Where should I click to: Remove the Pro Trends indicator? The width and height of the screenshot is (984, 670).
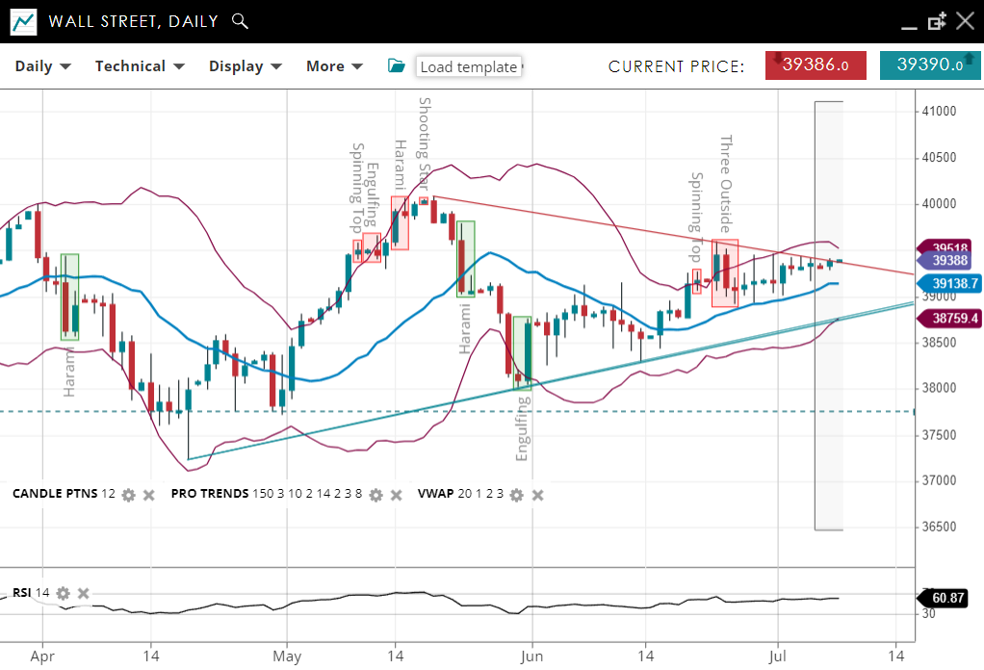(396, 494)
